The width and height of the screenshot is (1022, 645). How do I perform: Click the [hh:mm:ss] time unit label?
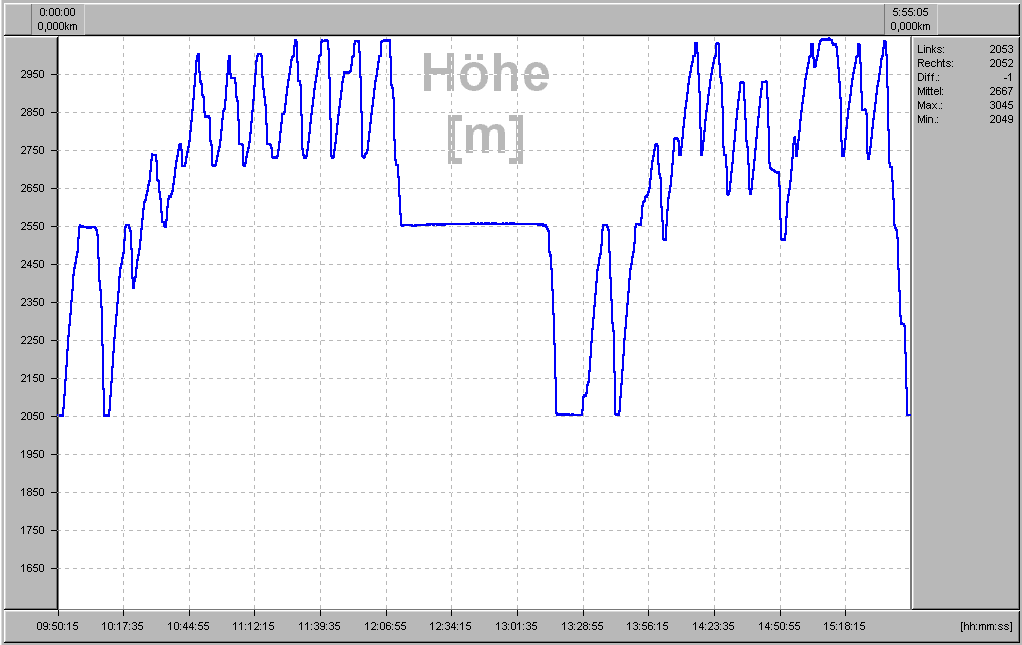pos(986,626)
